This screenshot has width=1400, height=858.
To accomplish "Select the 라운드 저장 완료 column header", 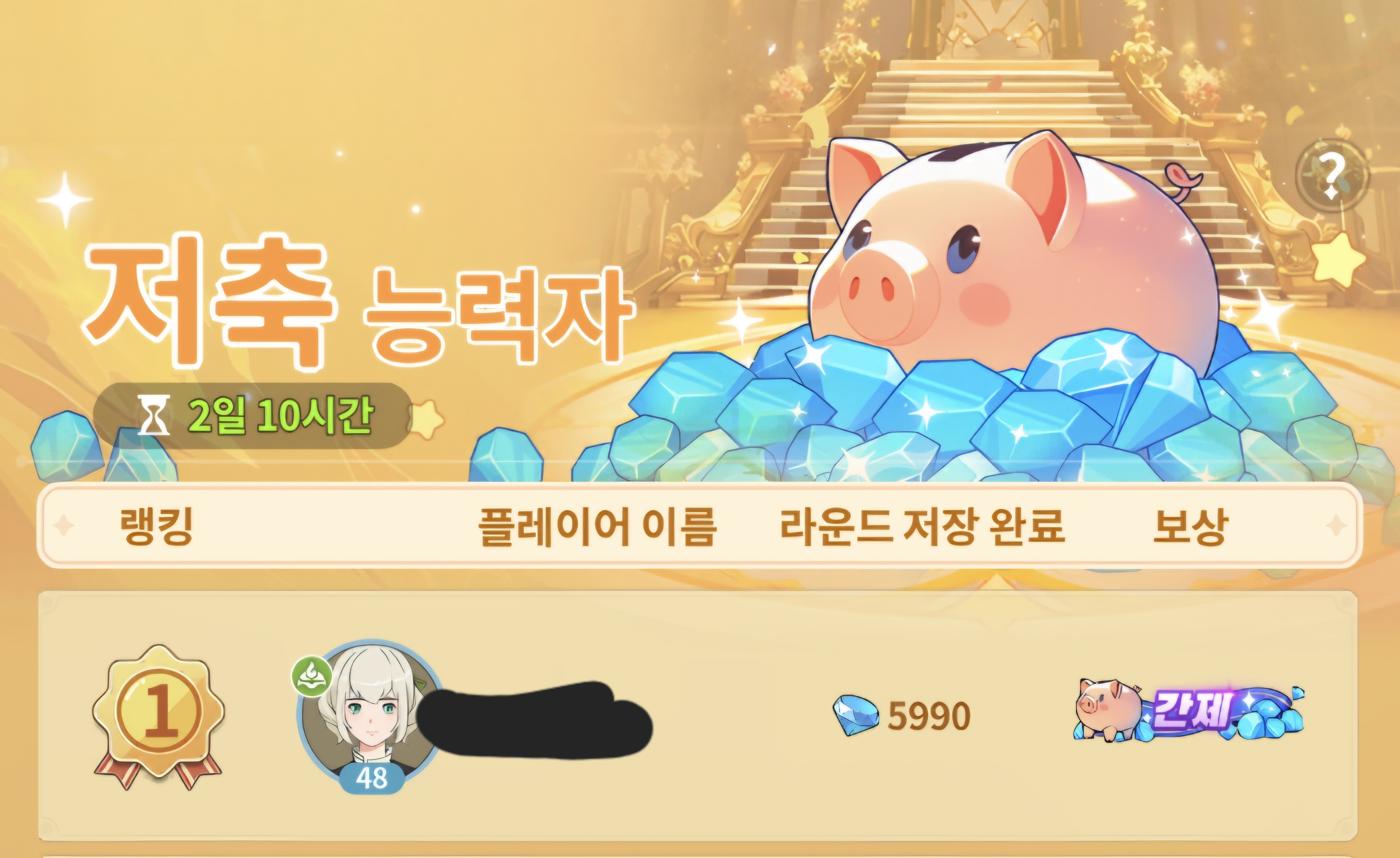I will point(922,526).
